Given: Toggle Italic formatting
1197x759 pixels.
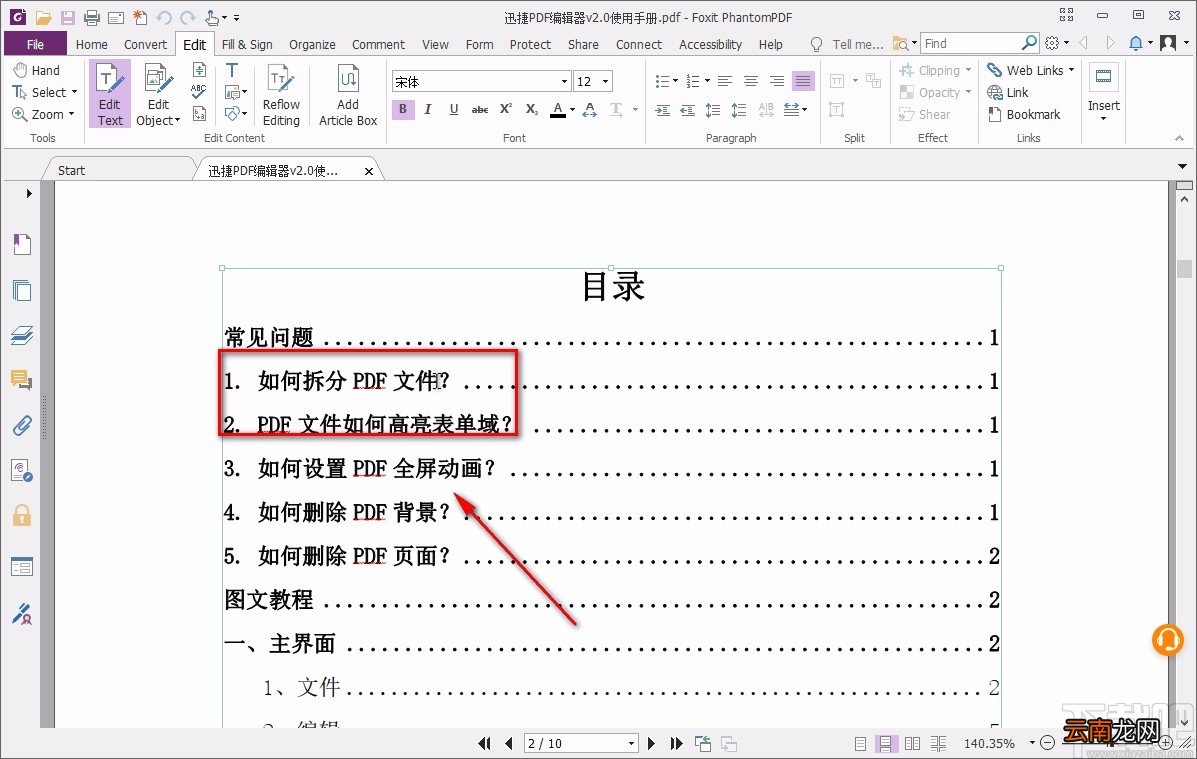Looking at the screenshot, I should coord(428,109).
